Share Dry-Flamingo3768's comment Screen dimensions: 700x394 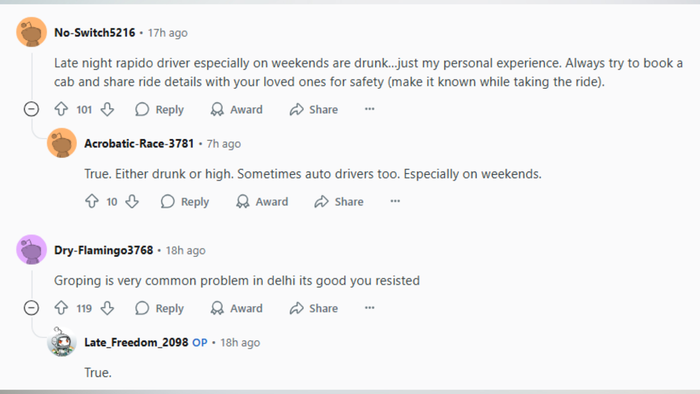click(313, 308)
